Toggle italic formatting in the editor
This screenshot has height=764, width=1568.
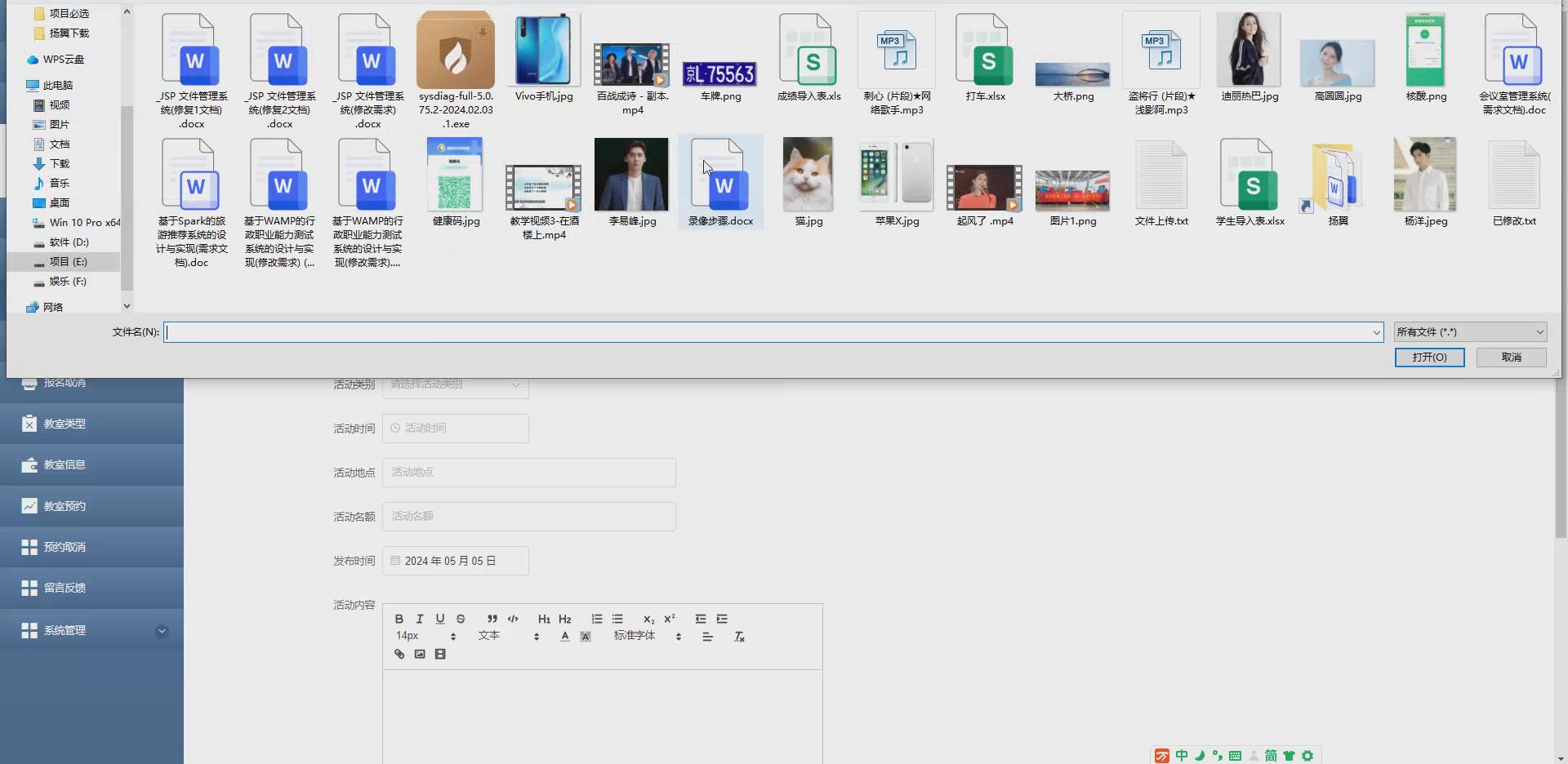point(420,619)
